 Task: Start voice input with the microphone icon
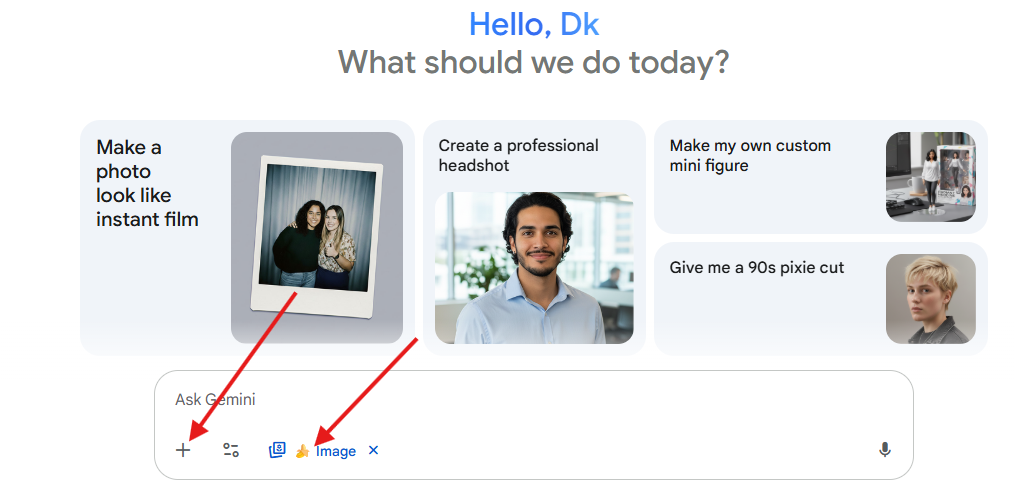coord(884,450)
